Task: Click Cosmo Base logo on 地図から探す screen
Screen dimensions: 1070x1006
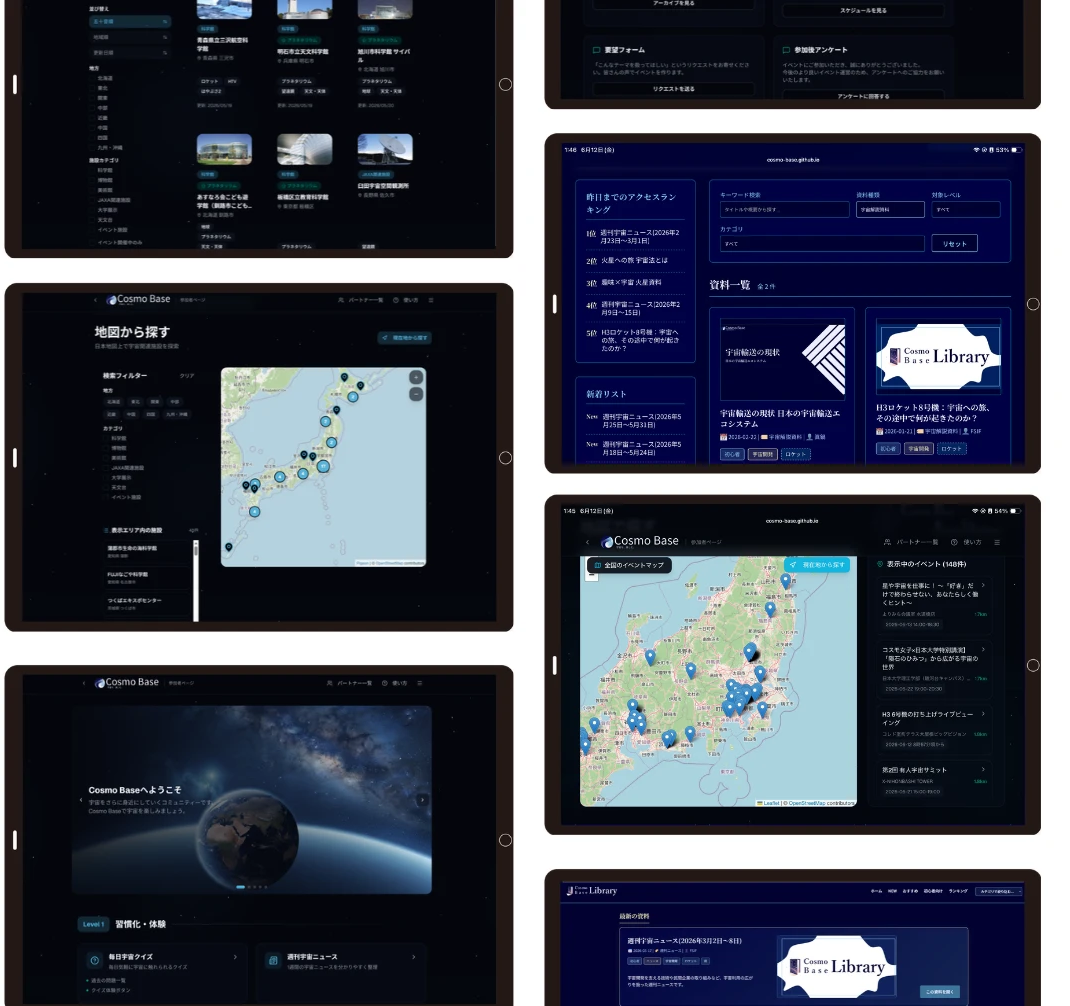Action: pos(139,300)
